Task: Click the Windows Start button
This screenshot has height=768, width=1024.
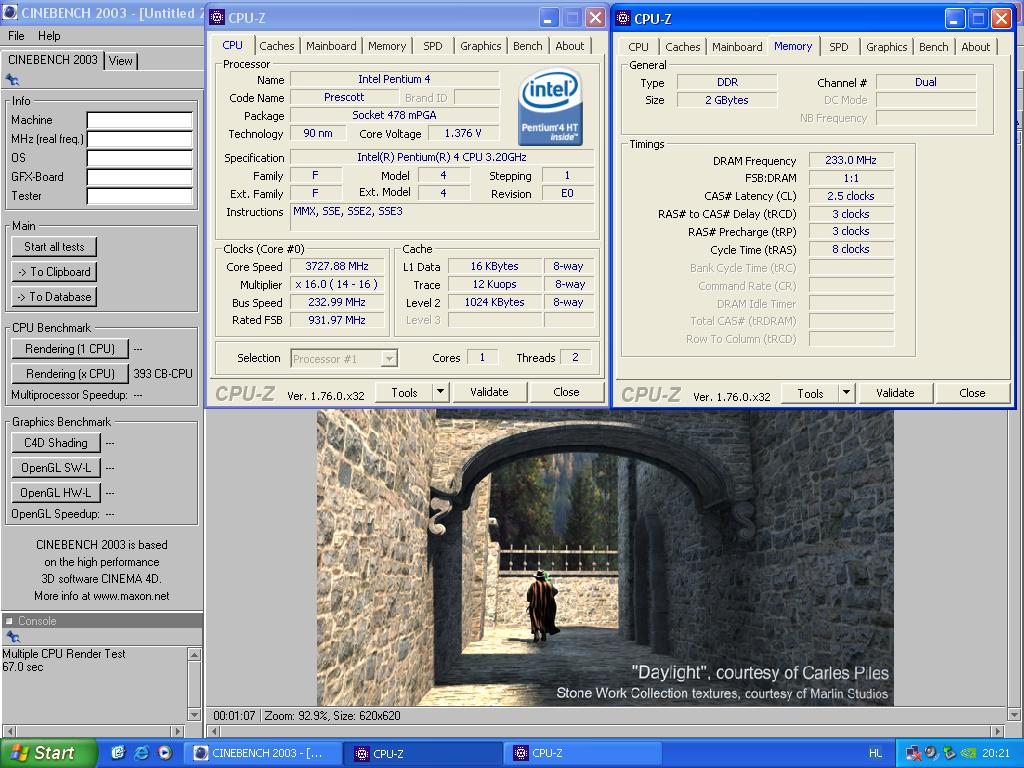Action: [48, 753]
